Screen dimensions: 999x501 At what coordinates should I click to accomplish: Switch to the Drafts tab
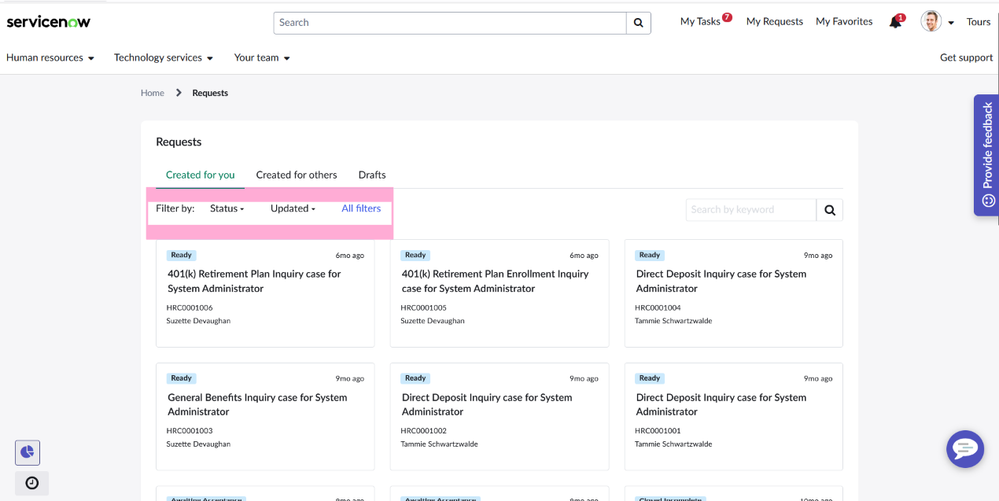[372, 175]
